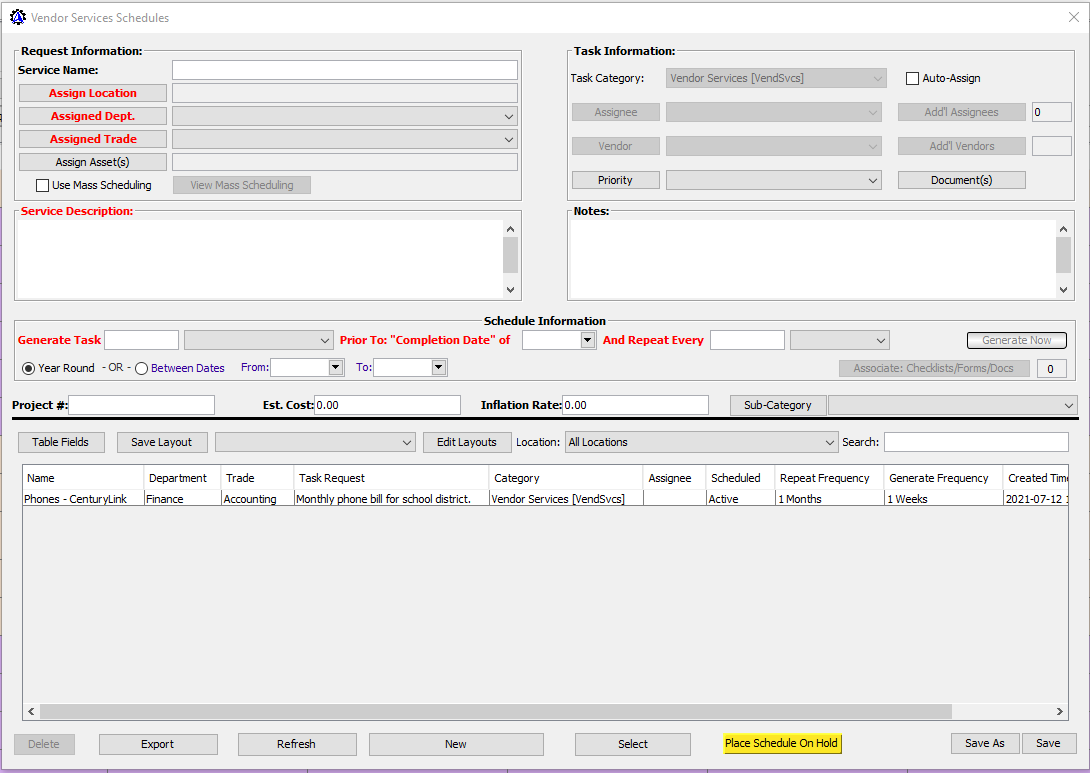Sort by the Department column header
Image resolution: width=1090 pixels, height=773 pixels.
pos(178,478)
